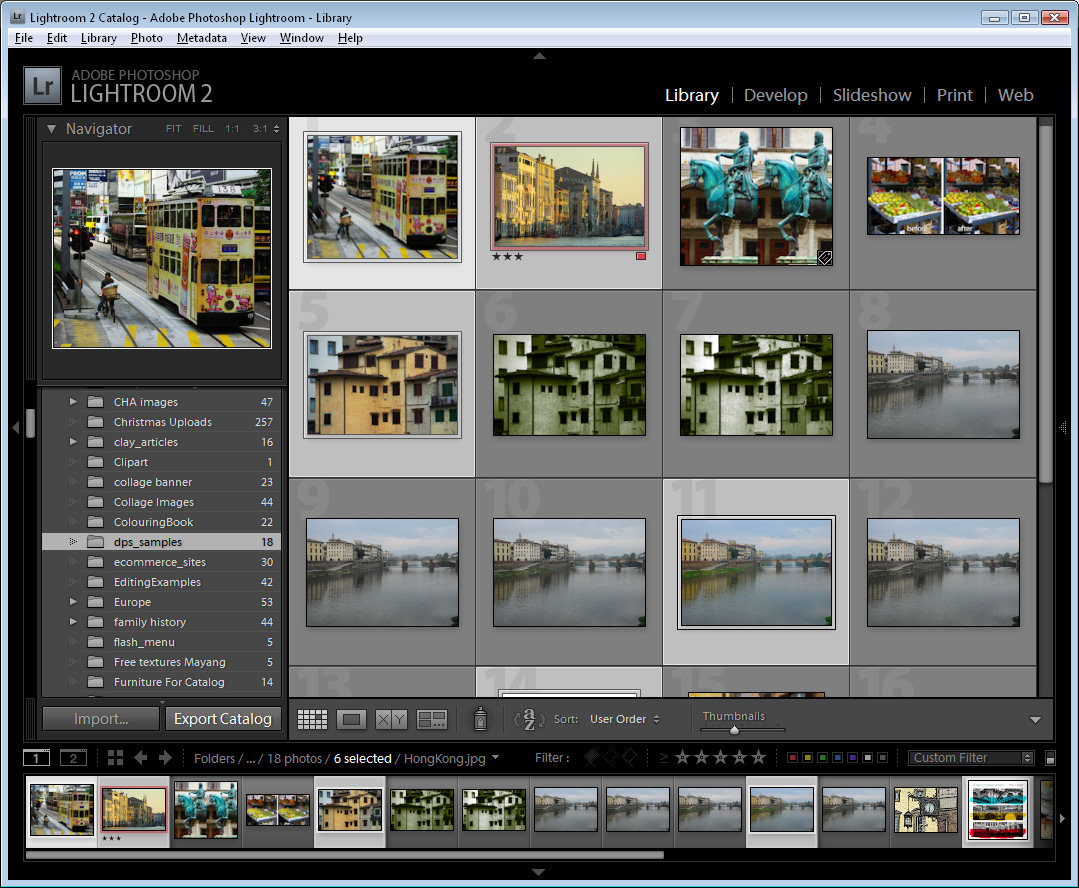Expand the clay_articles folder
The height and width of the screenshot is (888, 1079).
tap(73, 441)
